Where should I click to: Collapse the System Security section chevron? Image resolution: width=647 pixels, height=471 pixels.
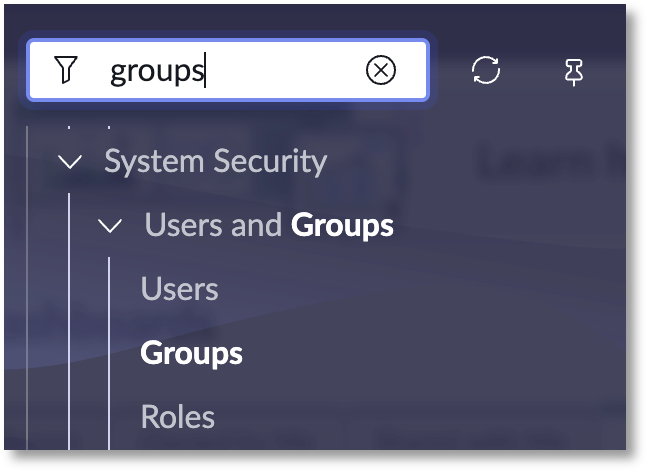click(70, 161)
